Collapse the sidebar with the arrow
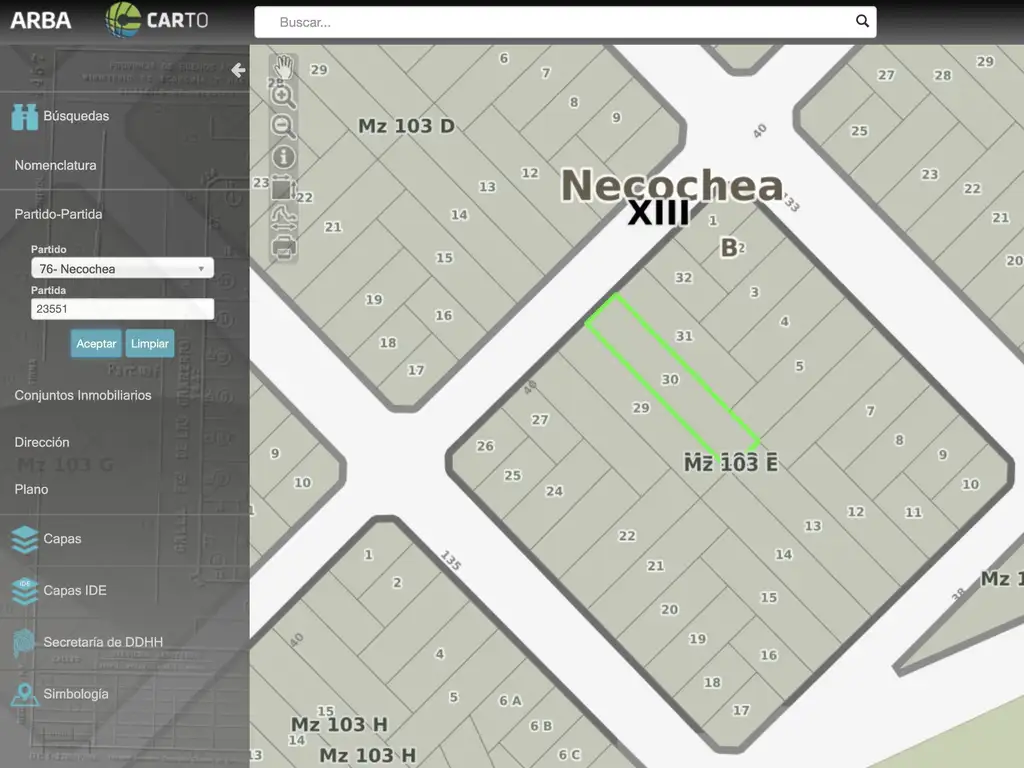This screenshot has height=768, width=1024. [x=237, y=70]
